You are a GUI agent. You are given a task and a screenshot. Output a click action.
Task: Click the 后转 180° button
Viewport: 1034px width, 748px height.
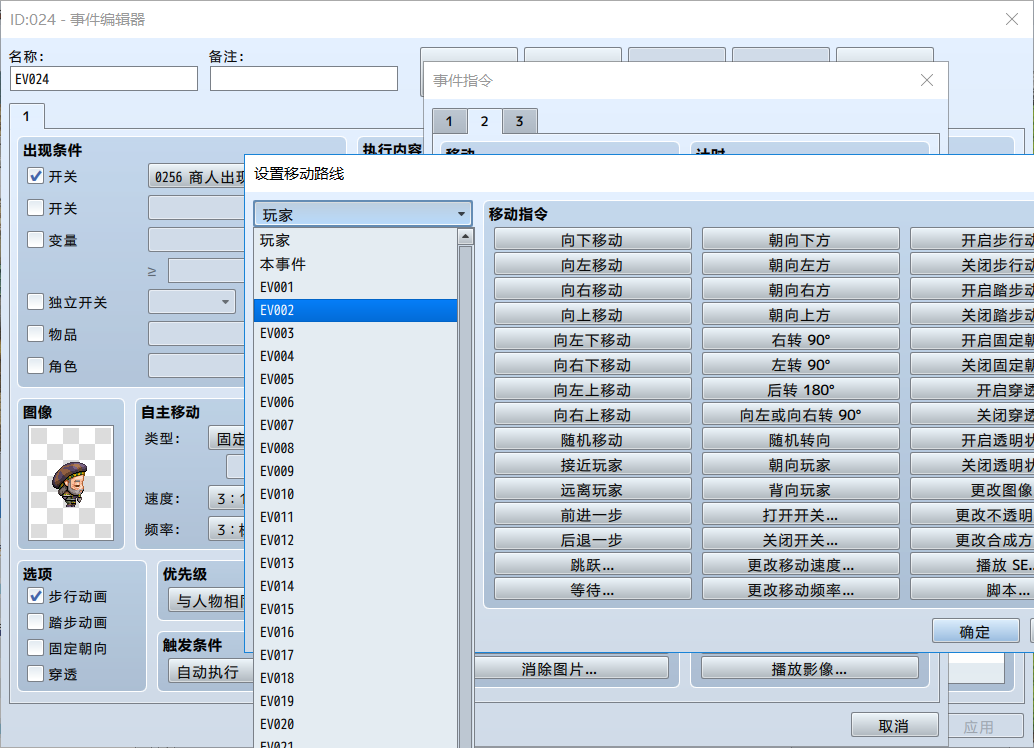pos(800,390)
